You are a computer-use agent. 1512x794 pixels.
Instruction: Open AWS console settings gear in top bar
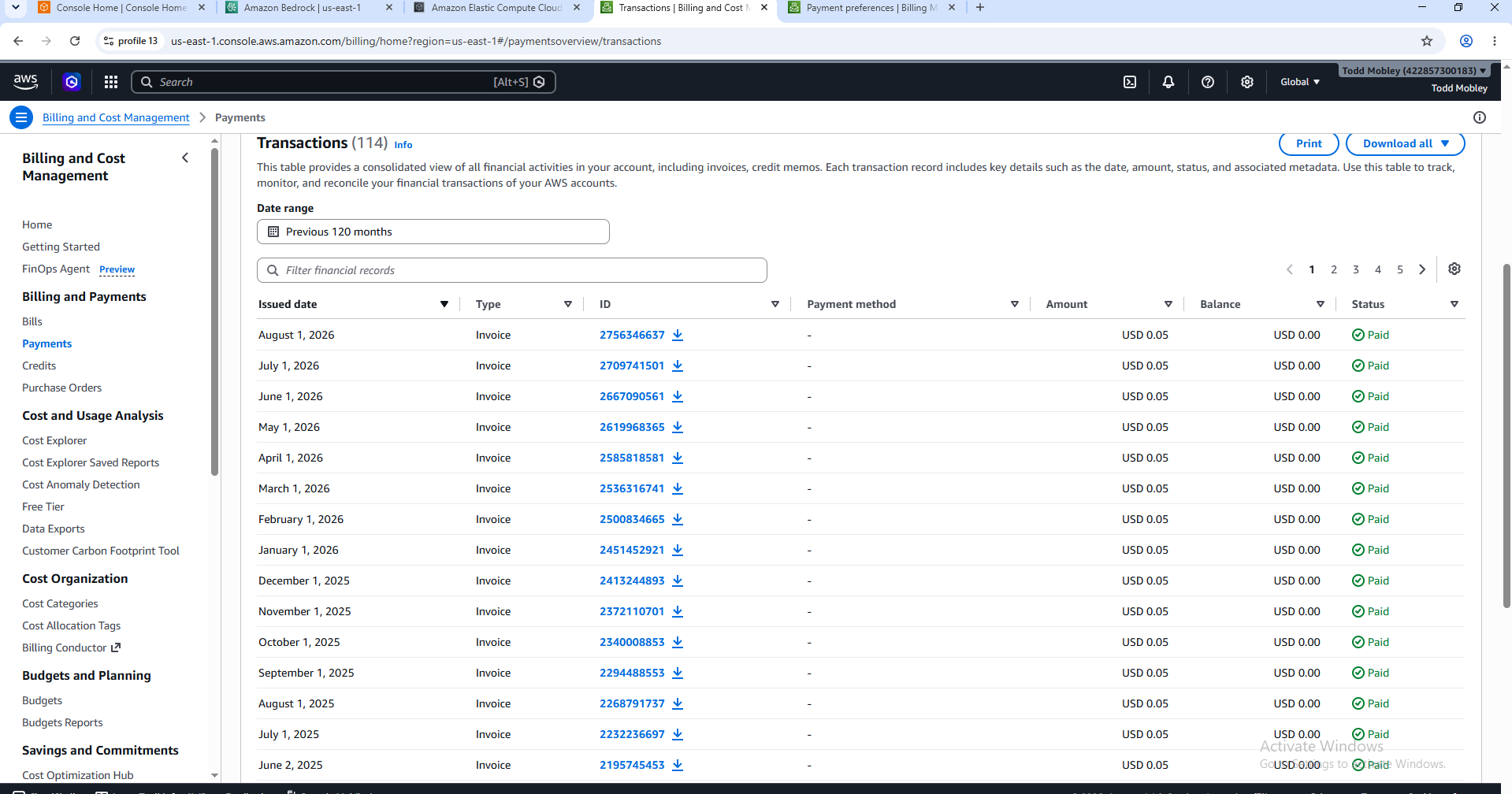coord(1247,82)
